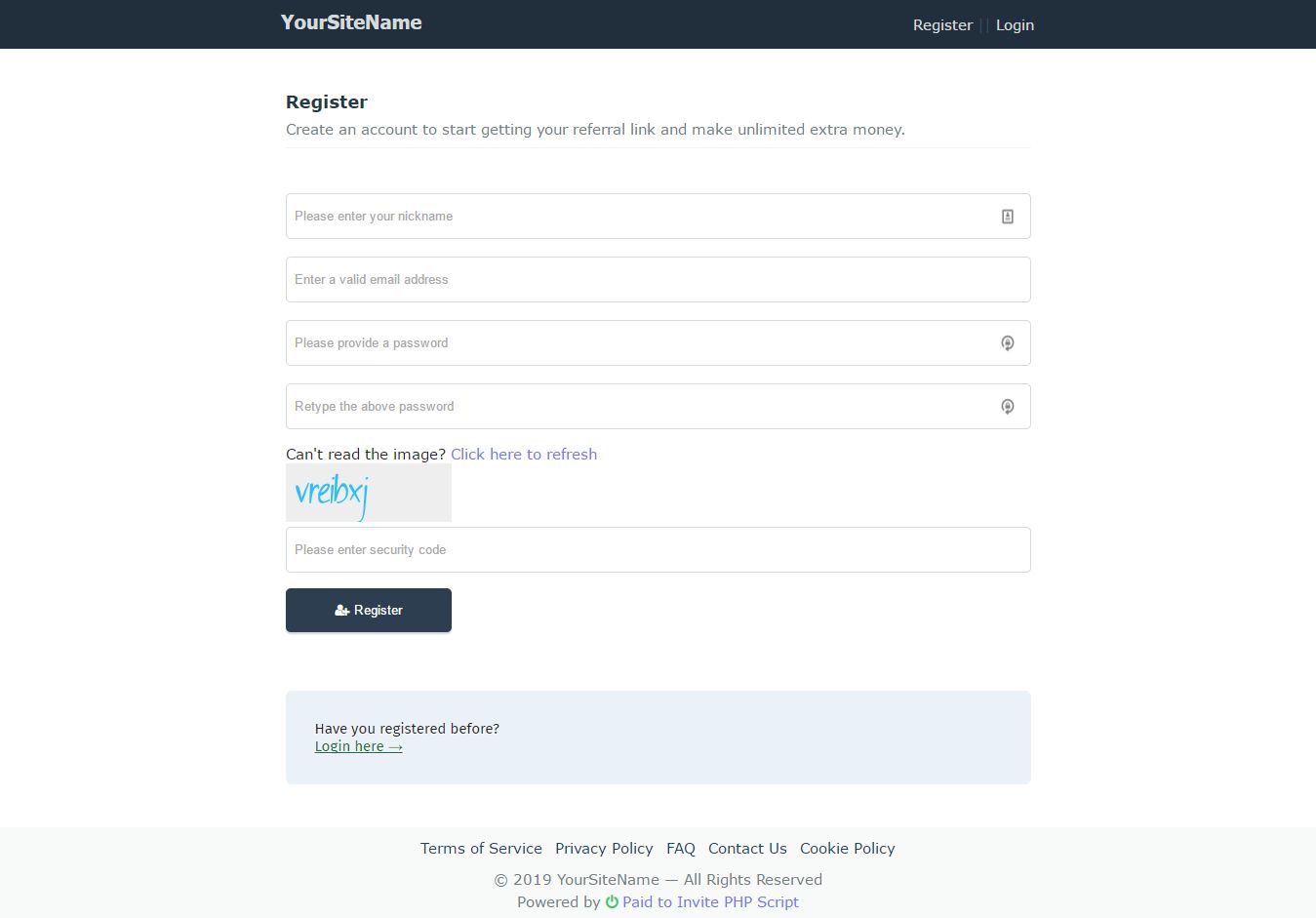Click the key icon in retype password field

click(1008, 407)
